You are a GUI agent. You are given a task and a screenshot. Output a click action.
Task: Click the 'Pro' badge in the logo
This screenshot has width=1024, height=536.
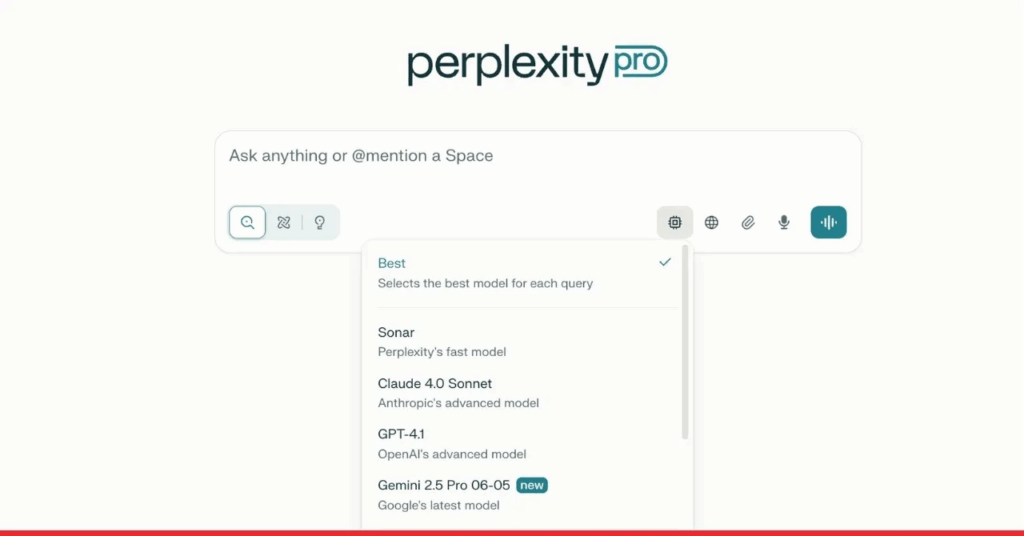coord(638,63)
